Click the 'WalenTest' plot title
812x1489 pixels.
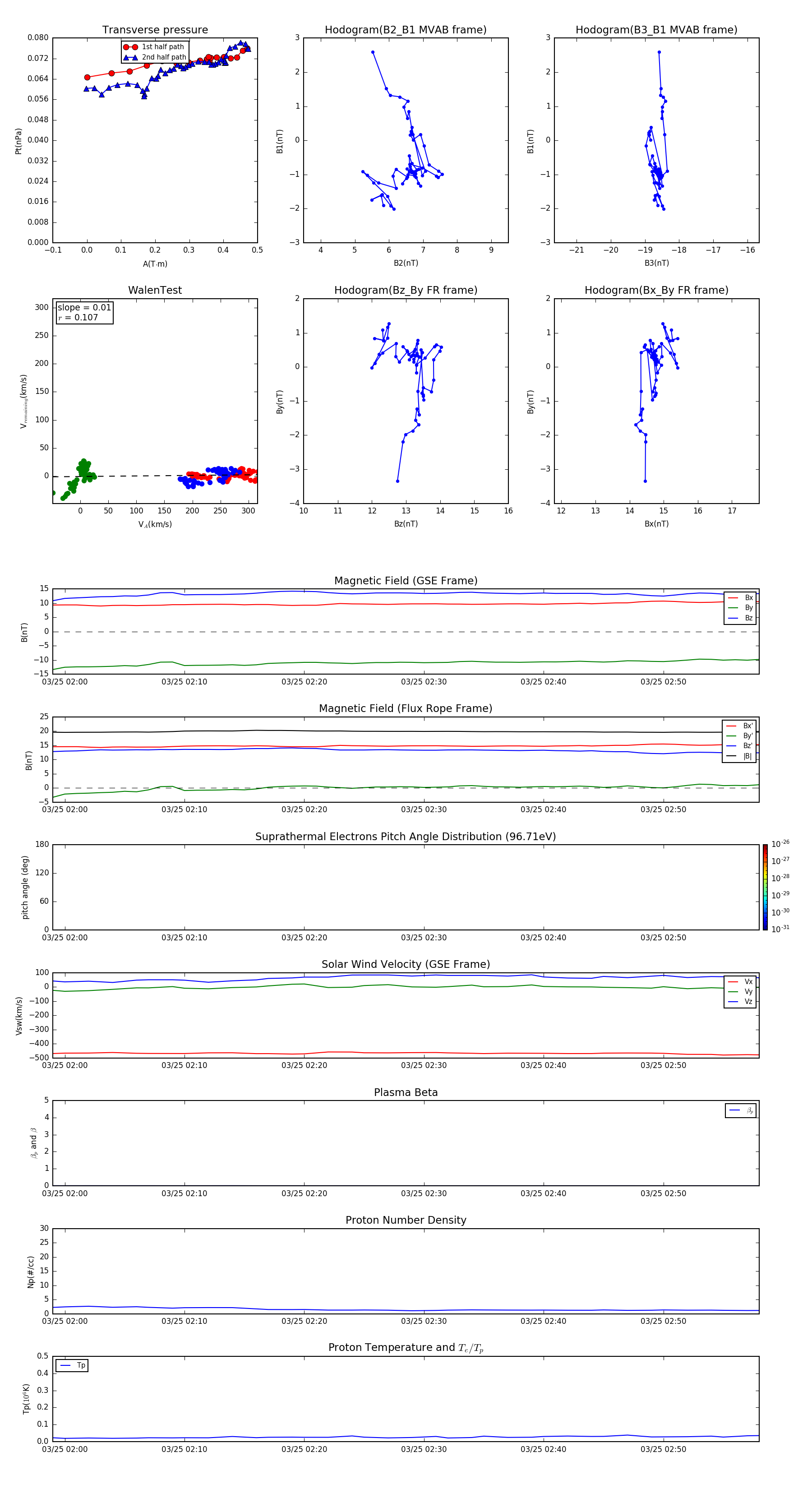(x=155, y=290)
